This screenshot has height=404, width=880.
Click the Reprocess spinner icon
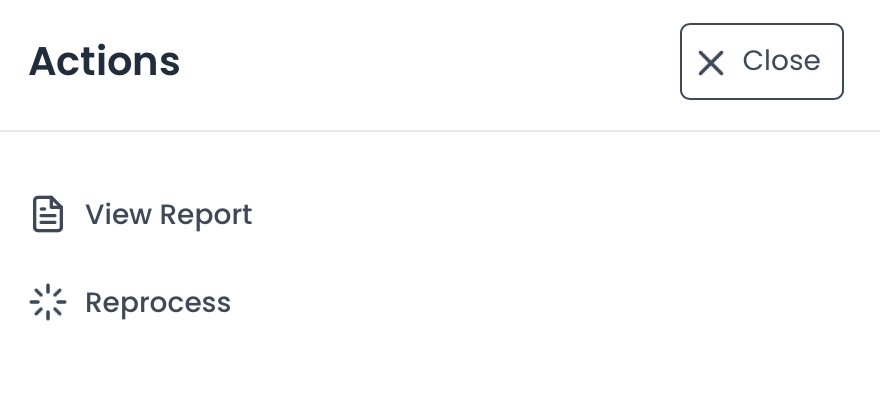(48, 302)
